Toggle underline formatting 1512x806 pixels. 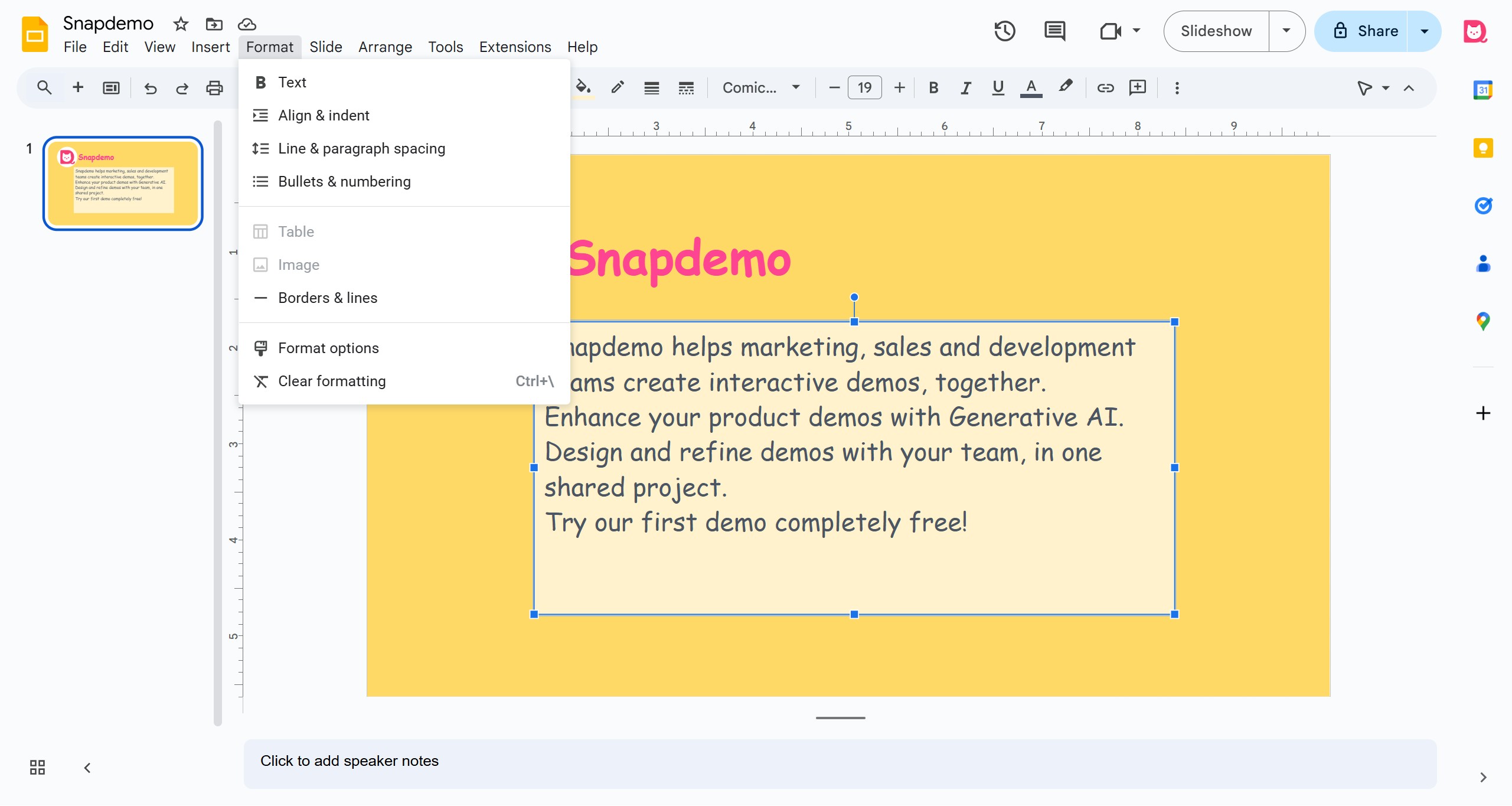pos(998,88)
